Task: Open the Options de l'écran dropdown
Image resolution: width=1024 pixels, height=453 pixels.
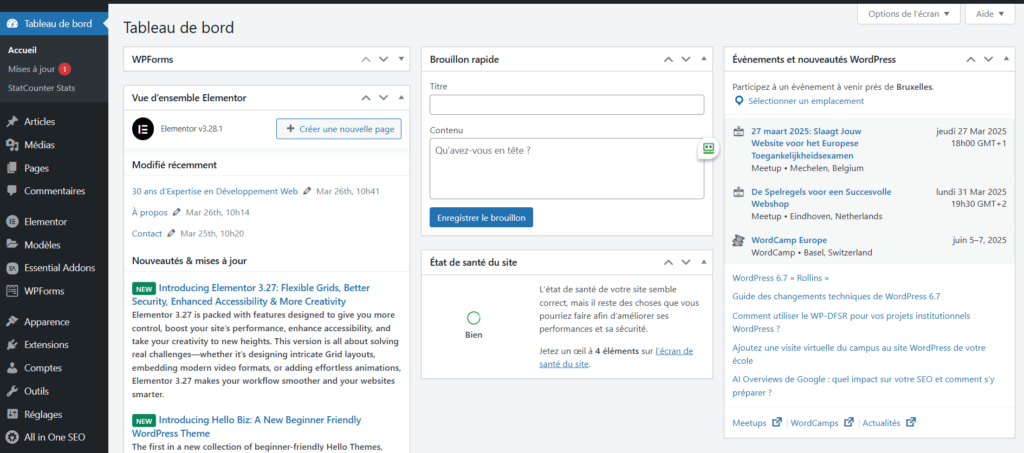Action: coord(908,14)
